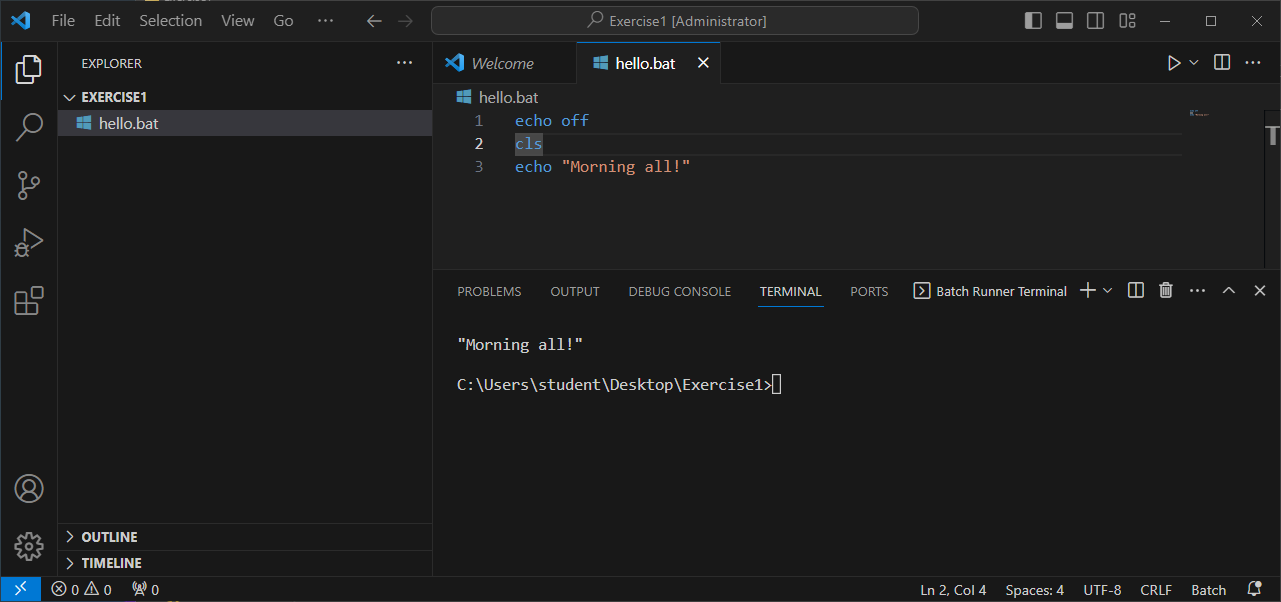
Task: Open the Source Control view
Action: coord(29,185)
